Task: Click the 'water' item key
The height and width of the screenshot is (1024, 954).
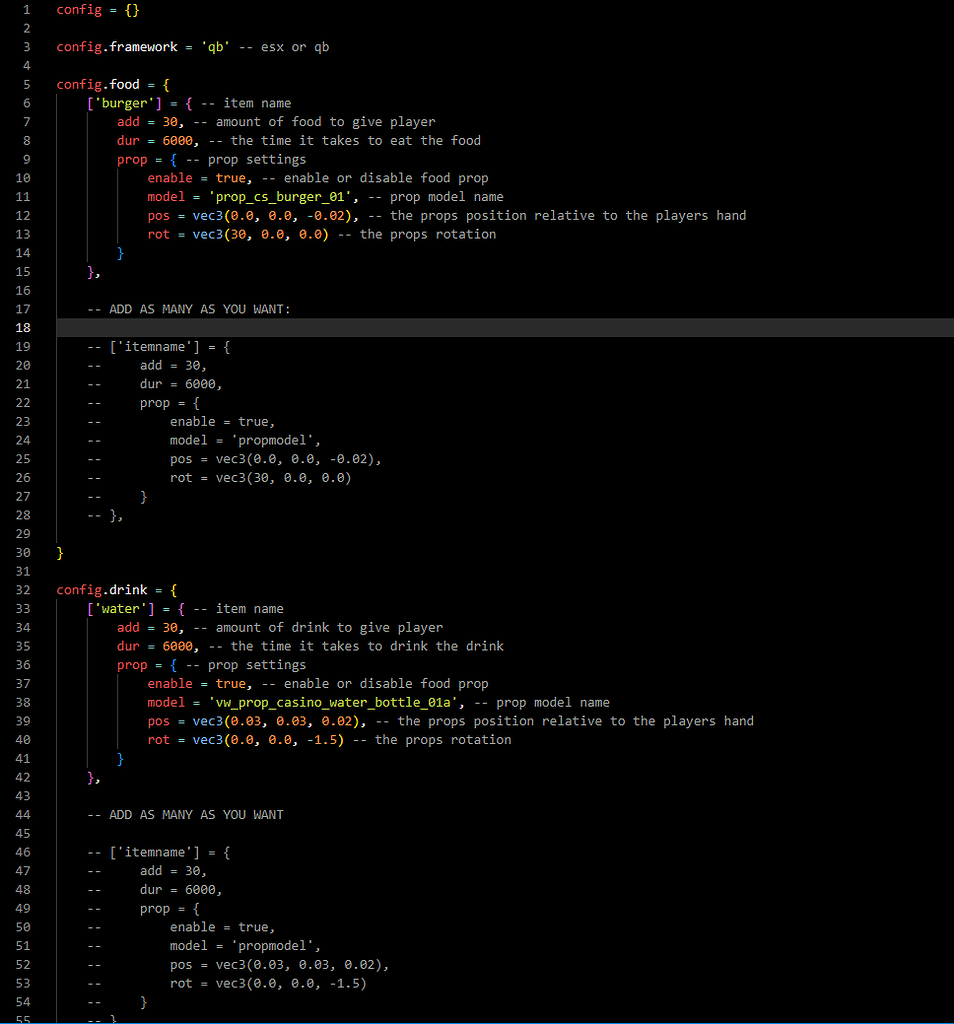Action: pos(116,609)
